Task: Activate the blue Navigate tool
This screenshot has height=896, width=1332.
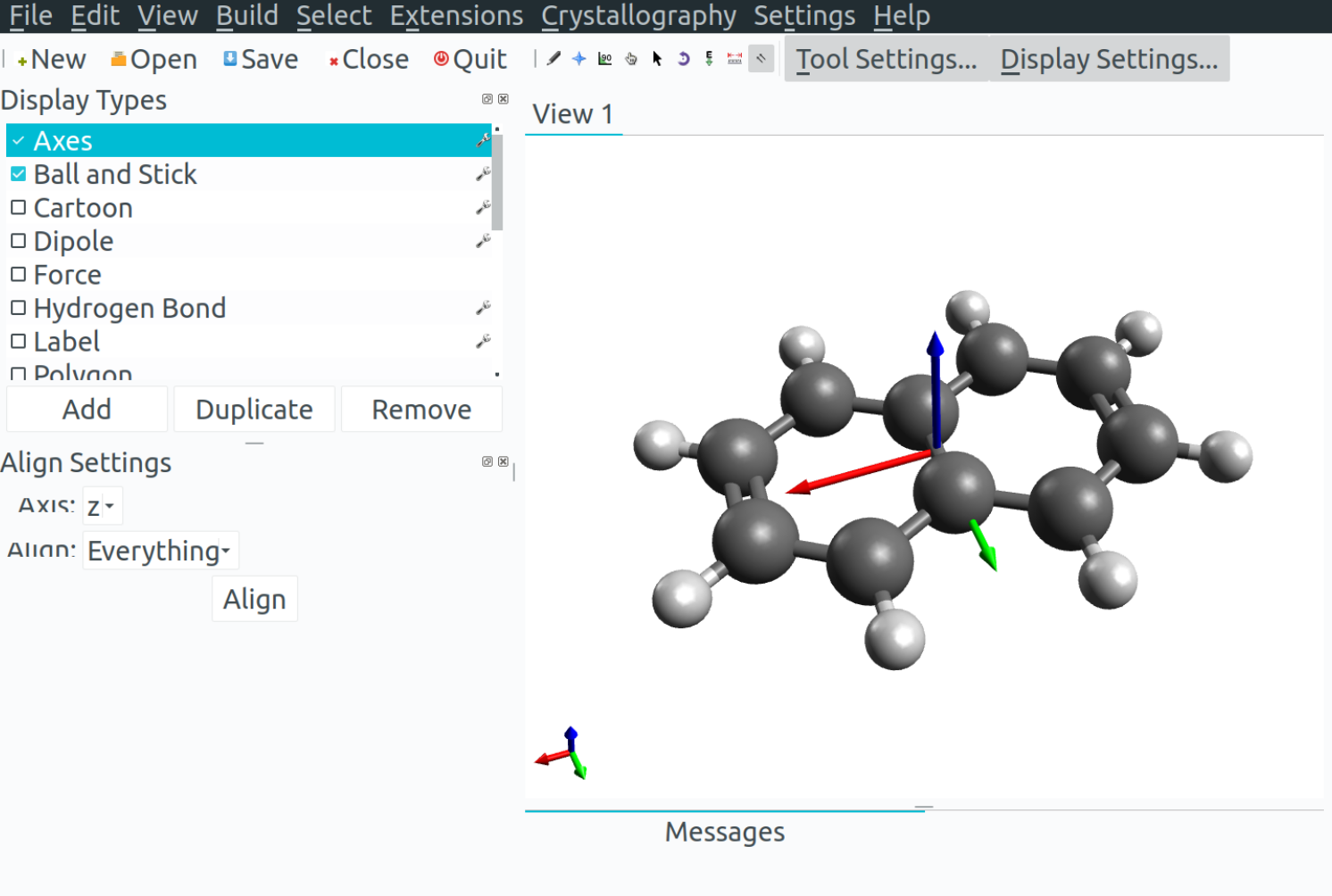Action: [579, 59]
